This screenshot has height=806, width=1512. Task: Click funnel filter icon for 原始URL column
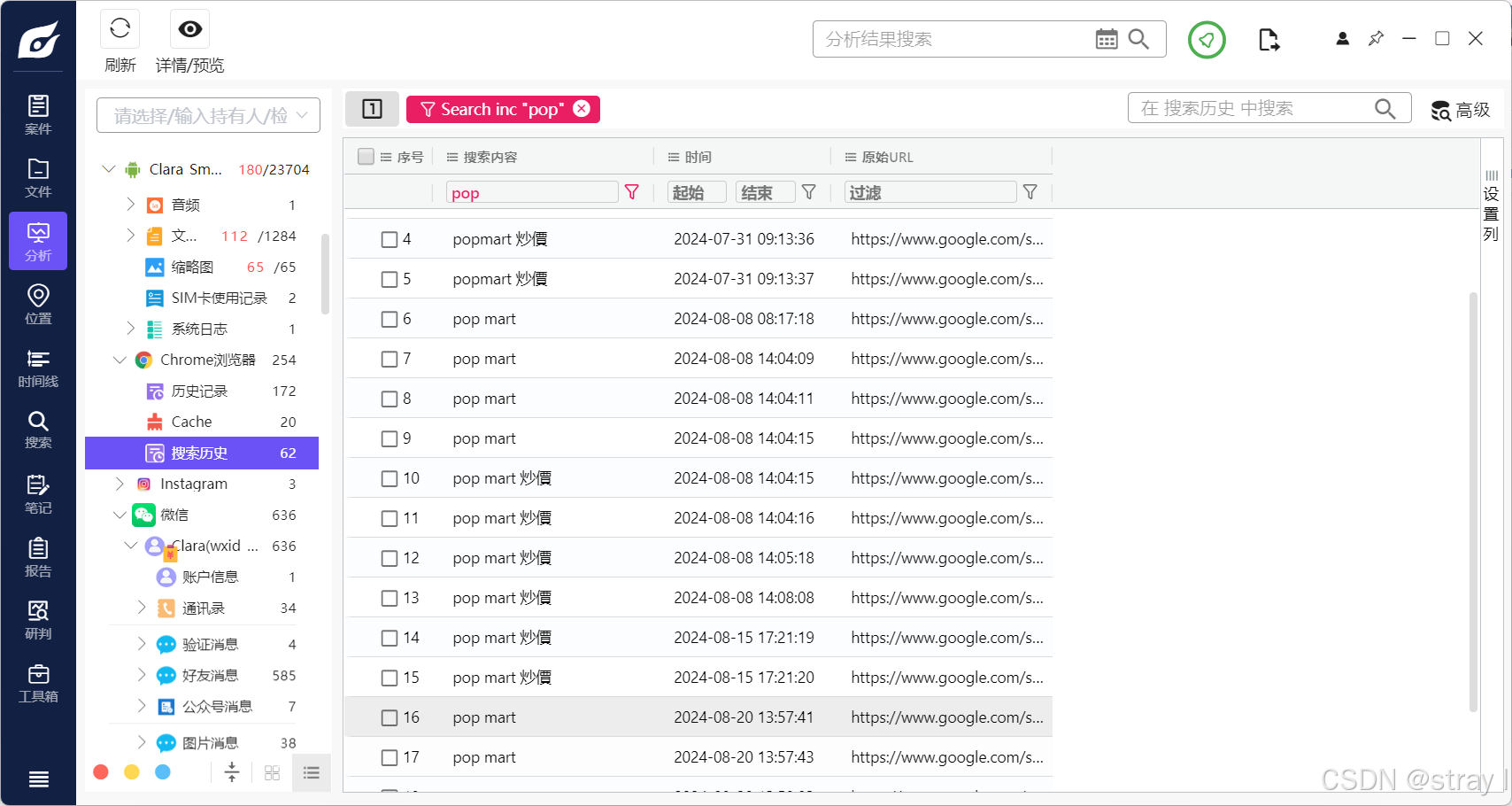click(1030, 192)
